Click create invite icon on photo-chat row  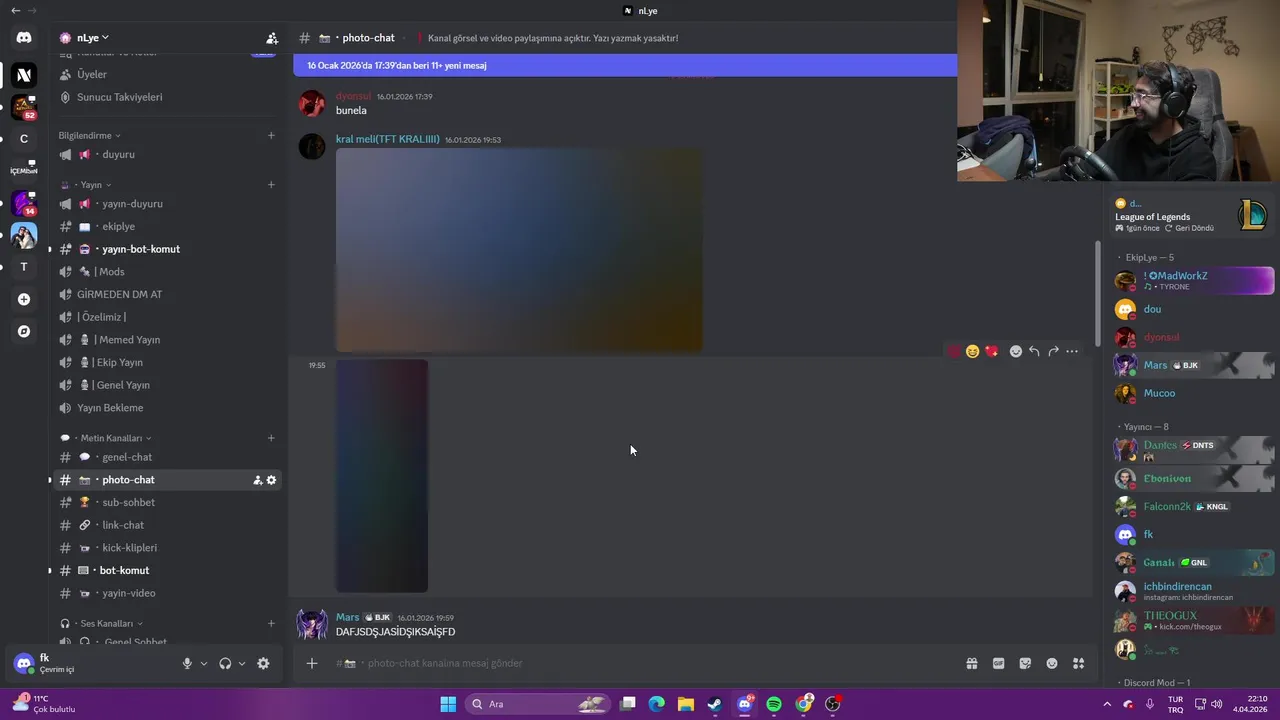click(257, 480)
